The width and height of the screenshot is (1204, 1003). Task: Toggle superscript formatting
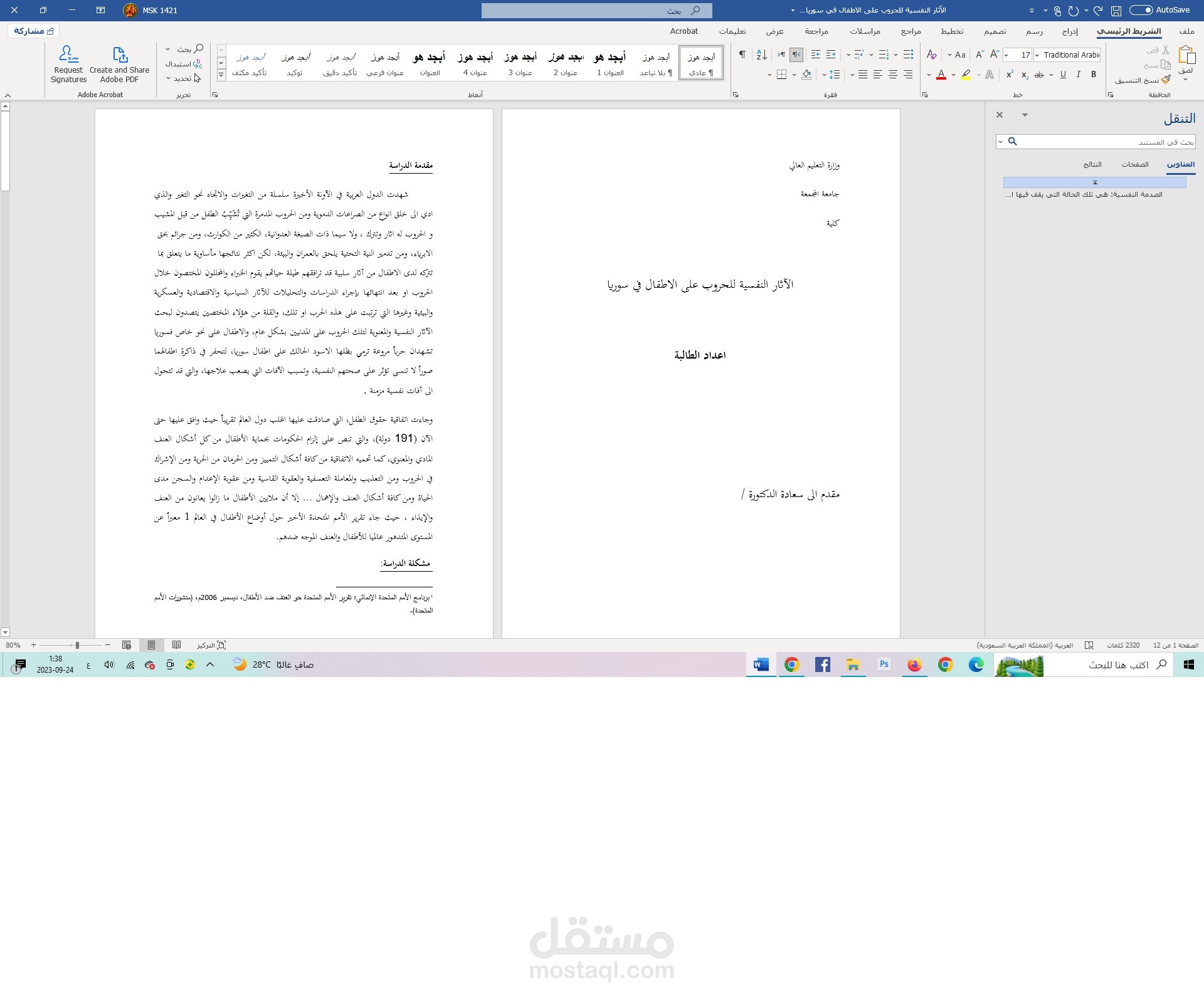pyautogui.click(x=1010, y=74)
